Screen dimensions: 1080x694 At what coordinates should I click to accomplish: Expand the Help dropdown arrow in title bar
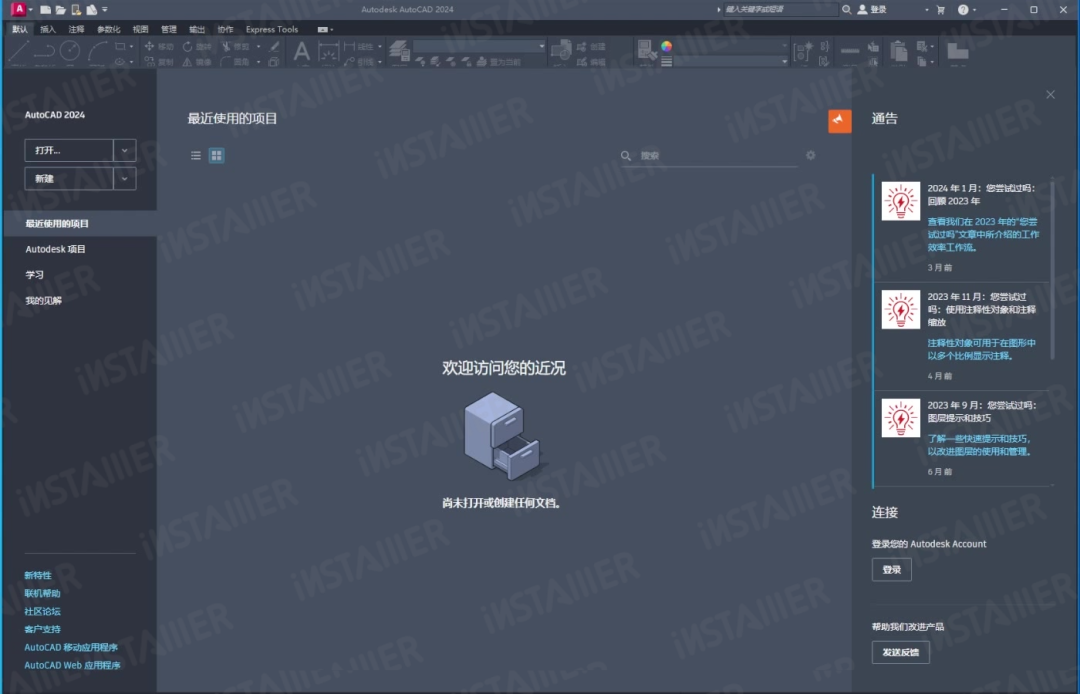click(974, 10)
